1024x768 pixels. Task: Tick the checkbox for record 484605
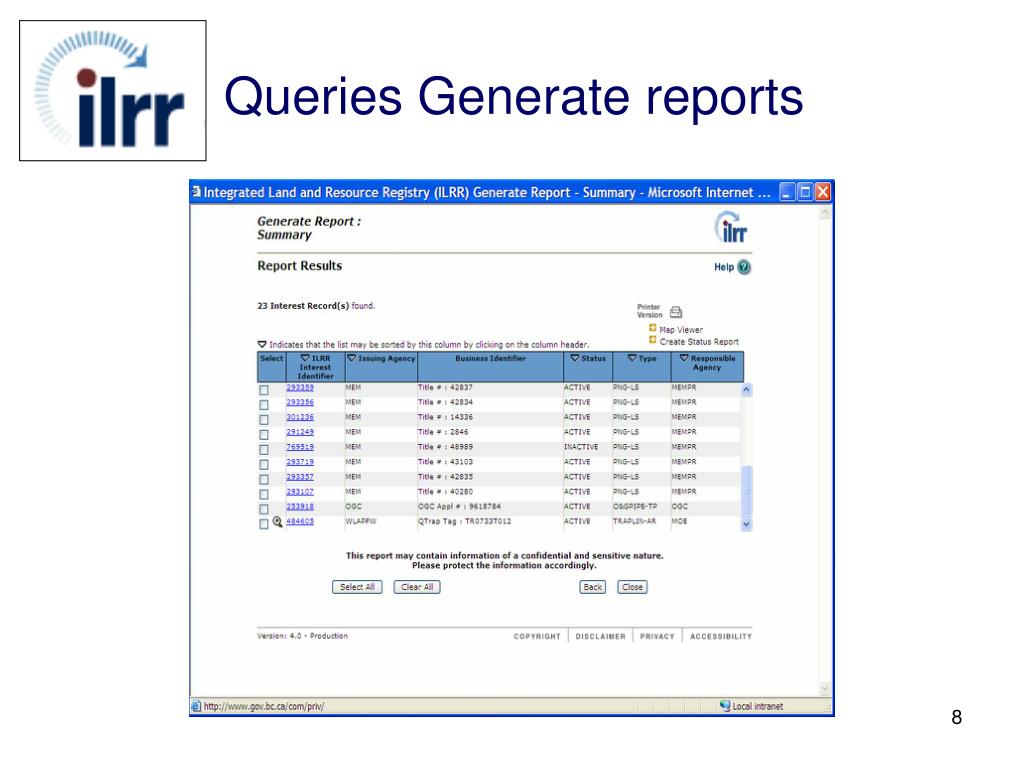point(264,524)
